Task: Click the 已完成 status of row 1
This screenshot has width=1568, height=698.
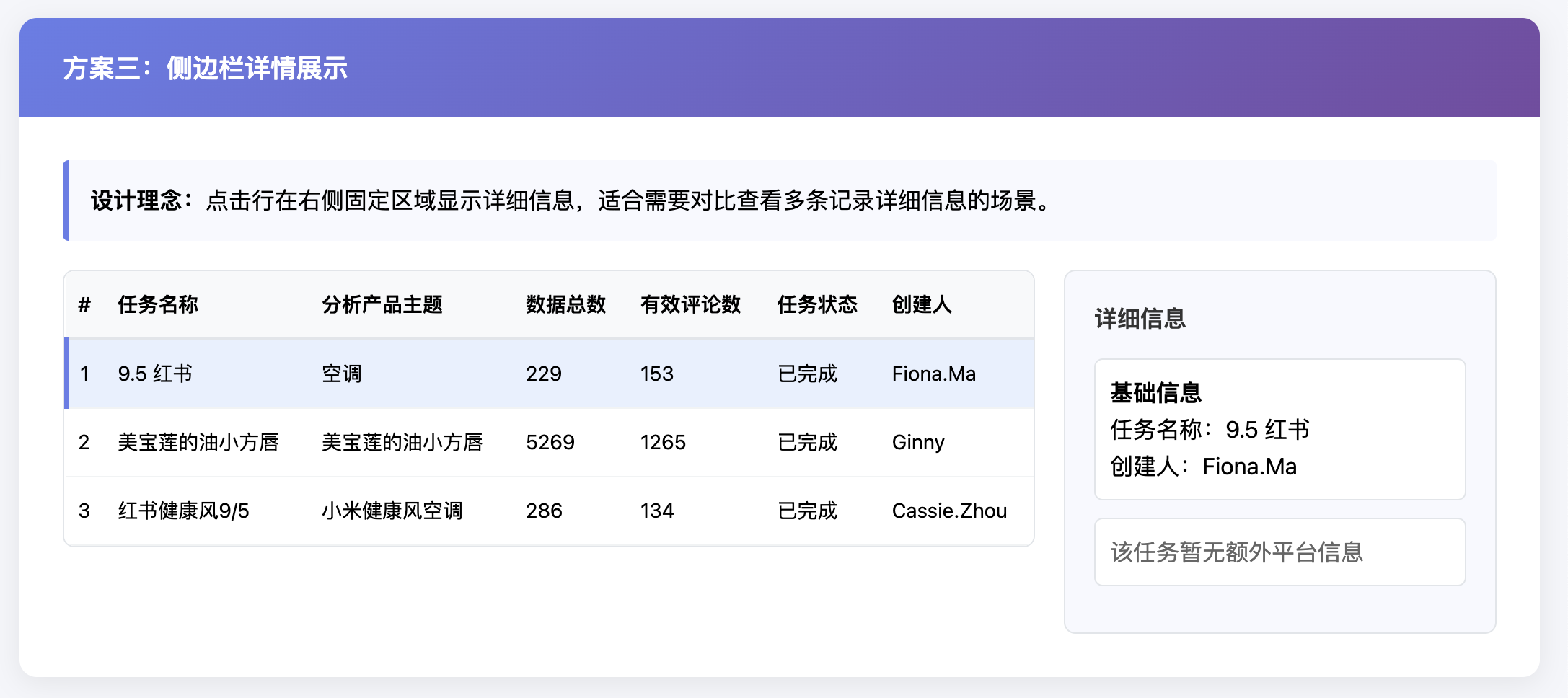Action: click(808, 373)
